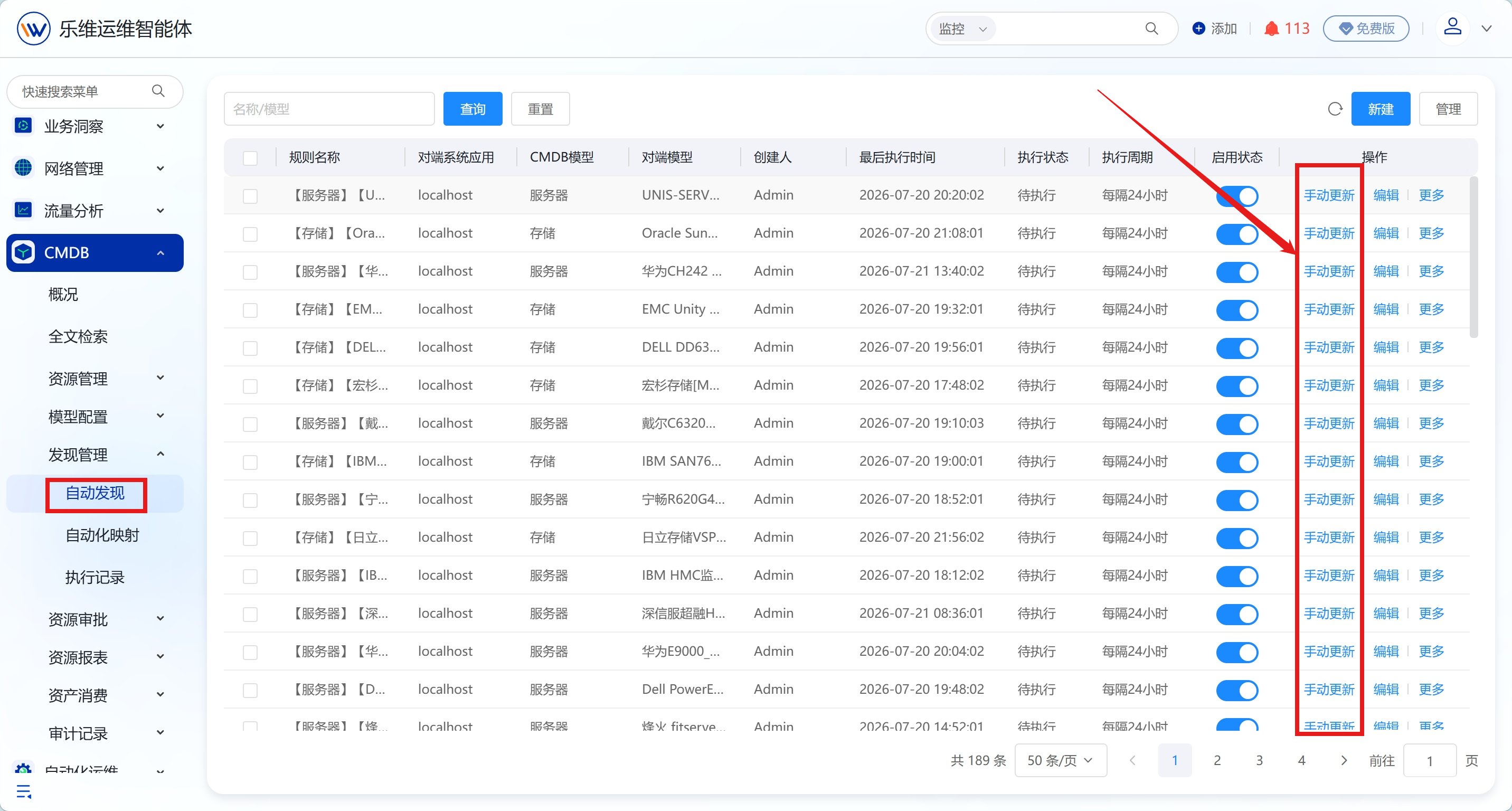1512x811 pixels.
Task: Click the table vertical scrollbar
Action: coord(1473,257)
